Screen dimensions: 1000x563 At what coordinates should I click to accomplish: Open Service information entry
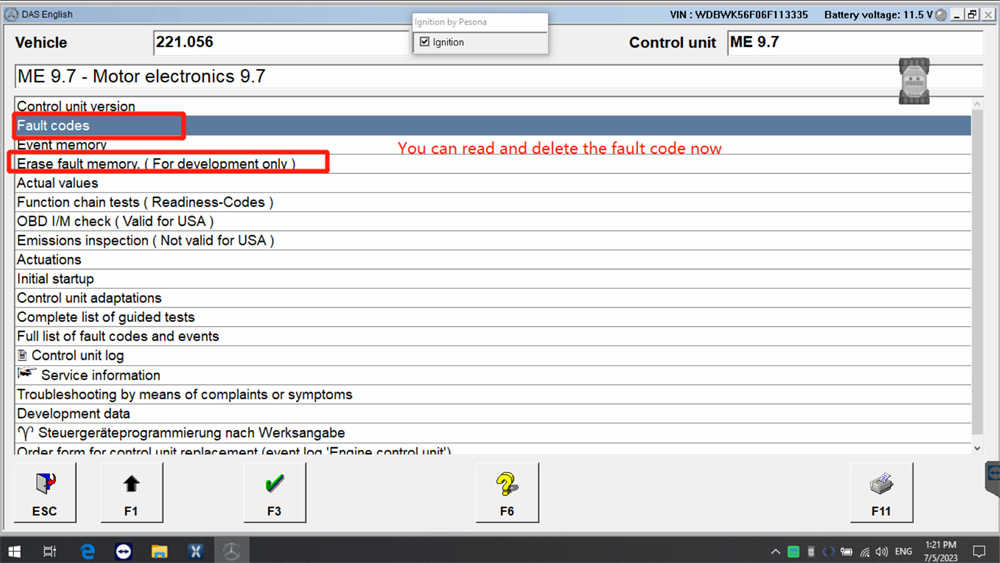100,375
